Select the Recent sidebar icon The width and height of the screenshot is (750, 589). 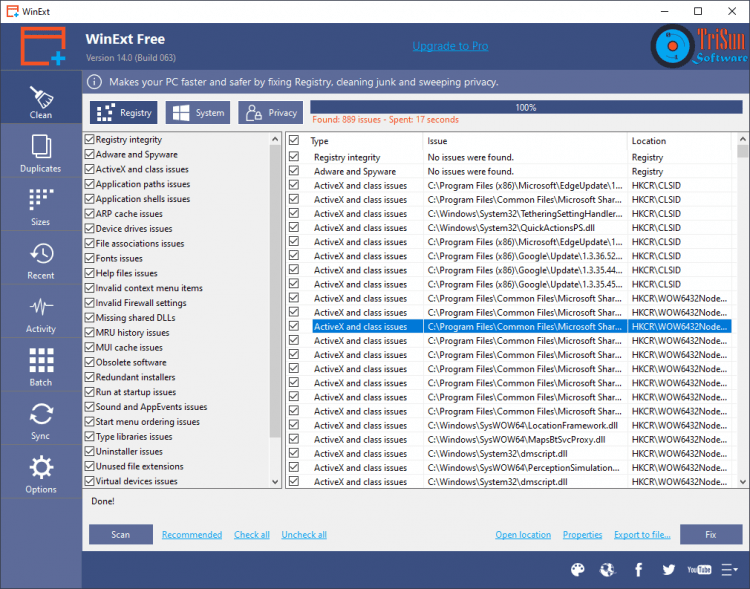(41, 260)
